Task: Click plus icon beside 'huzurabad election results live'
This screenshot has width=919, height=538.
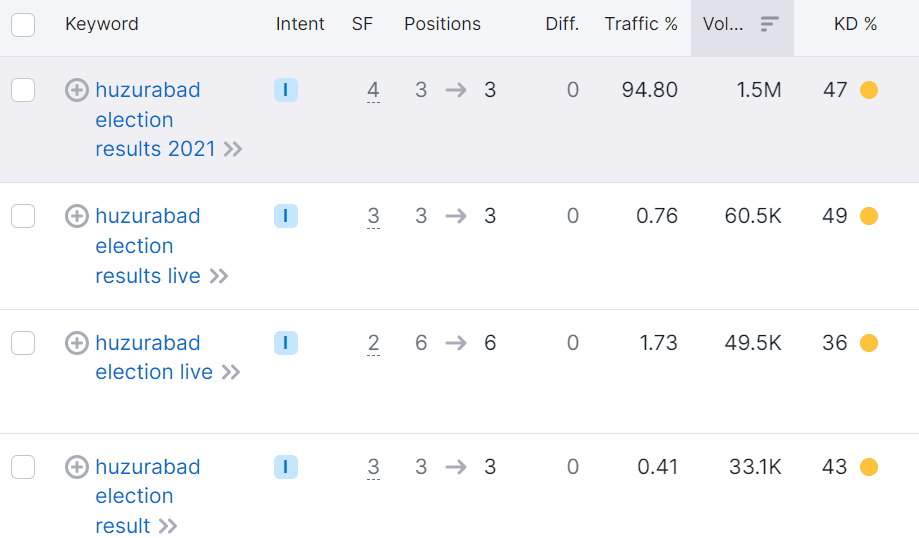Action: [76, 216]
